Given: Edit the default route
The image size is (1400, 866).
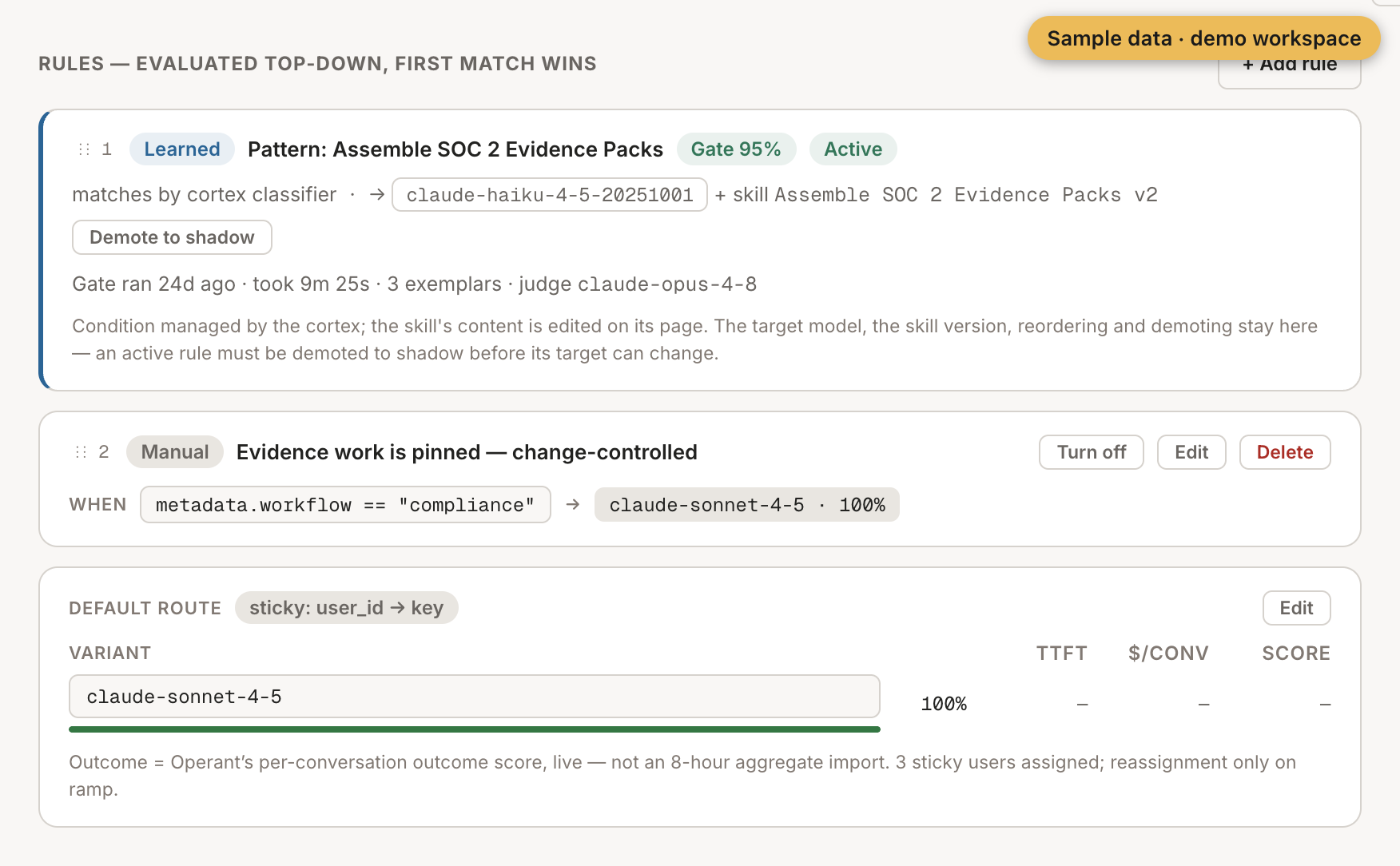Looking at the screenshot, I should pyautogui.click(x=1296, y=608).
